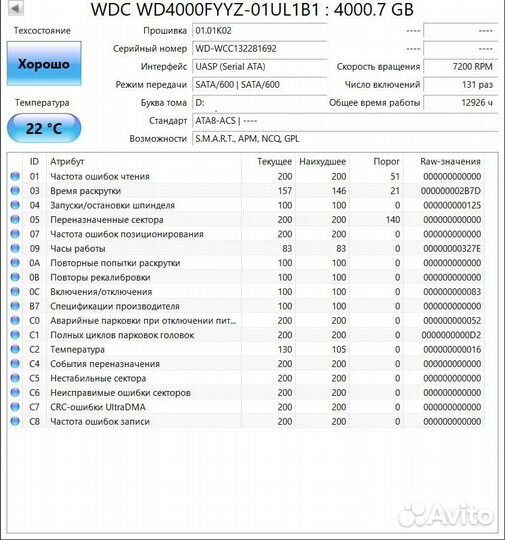Select raw value 000000000D2
This screenshot has height=540, width=505.
click(451, 335)
